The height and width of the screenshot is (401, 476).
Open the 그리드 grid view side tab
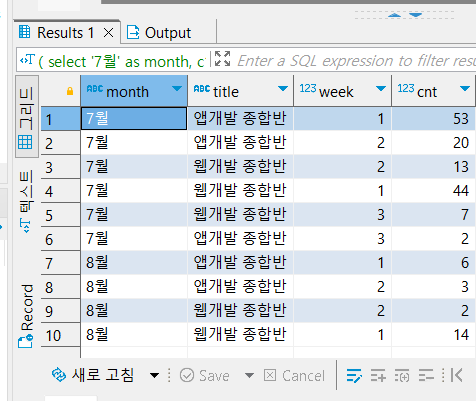click(26, 117)
